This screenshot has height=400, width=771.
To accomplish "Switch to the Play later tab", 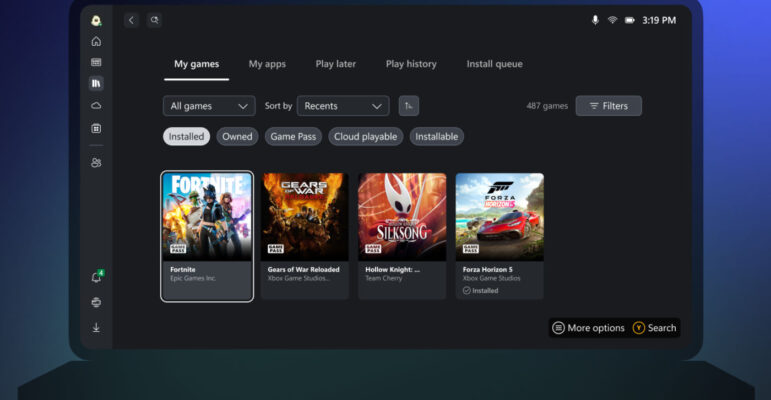I will coord(336,64).
